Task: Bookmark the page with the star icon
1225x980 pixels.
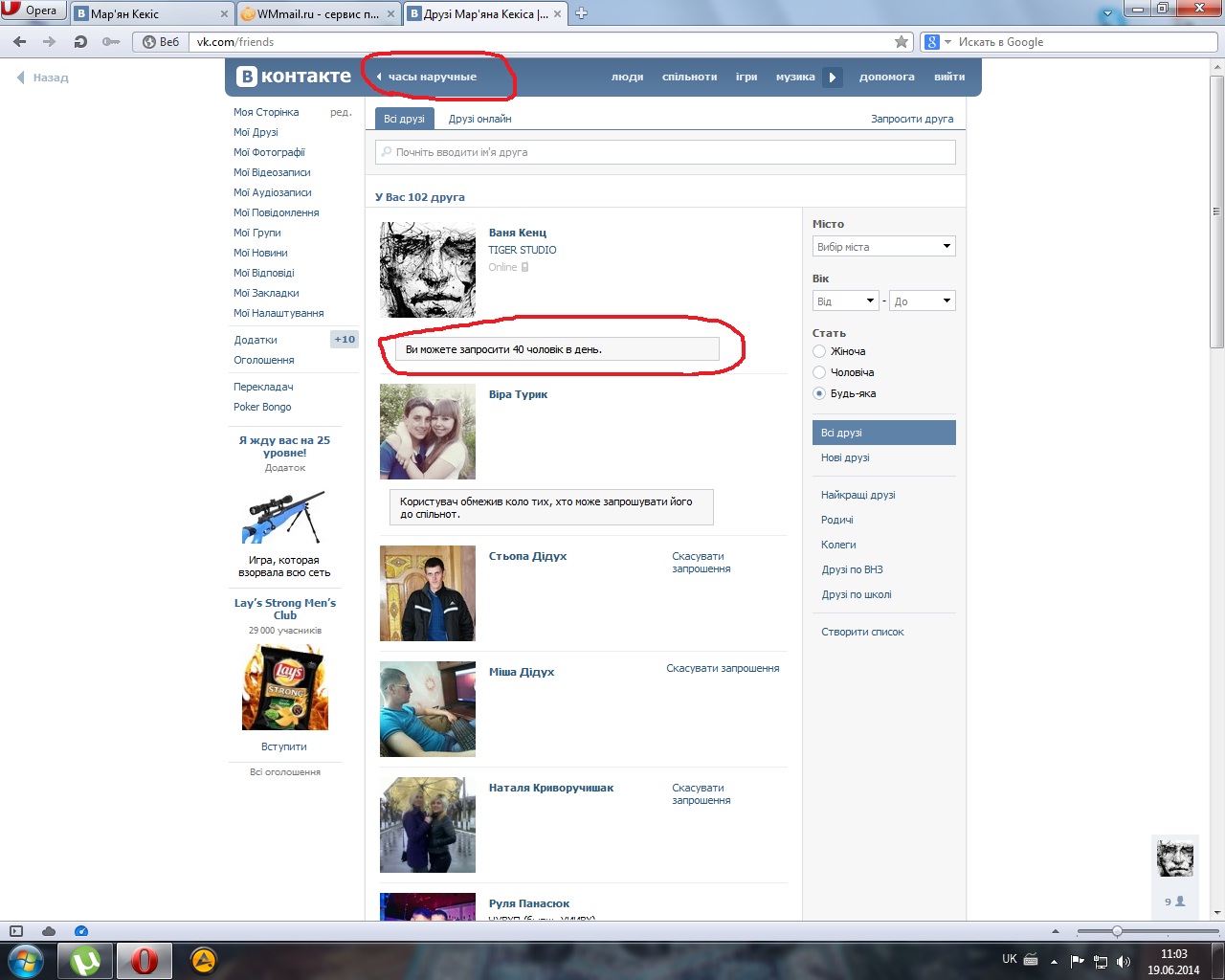Action: point(902,42)
